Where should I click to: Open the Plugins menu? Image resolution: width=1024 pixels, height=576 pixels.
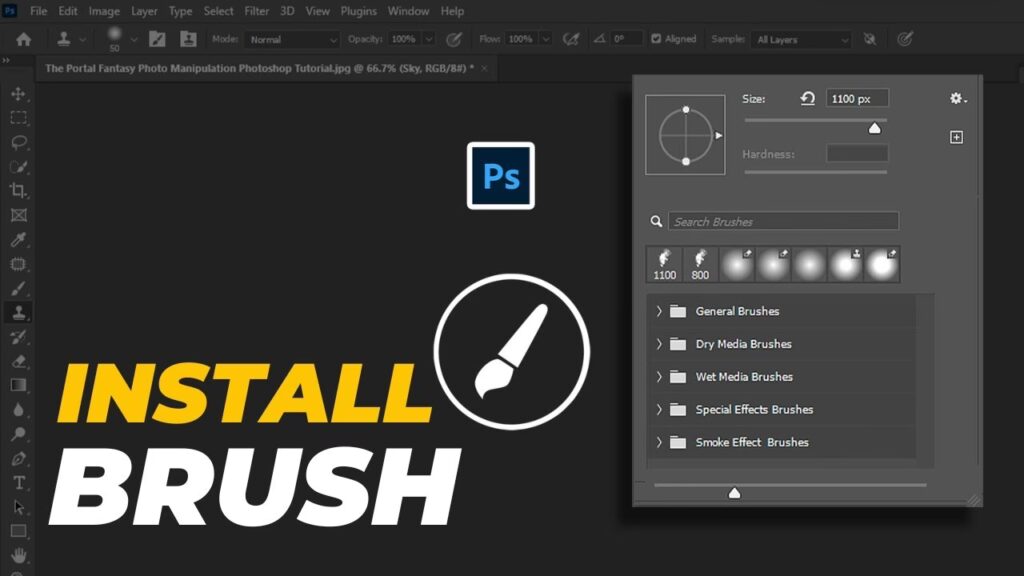pyautogui.click(x=357, y=11)
